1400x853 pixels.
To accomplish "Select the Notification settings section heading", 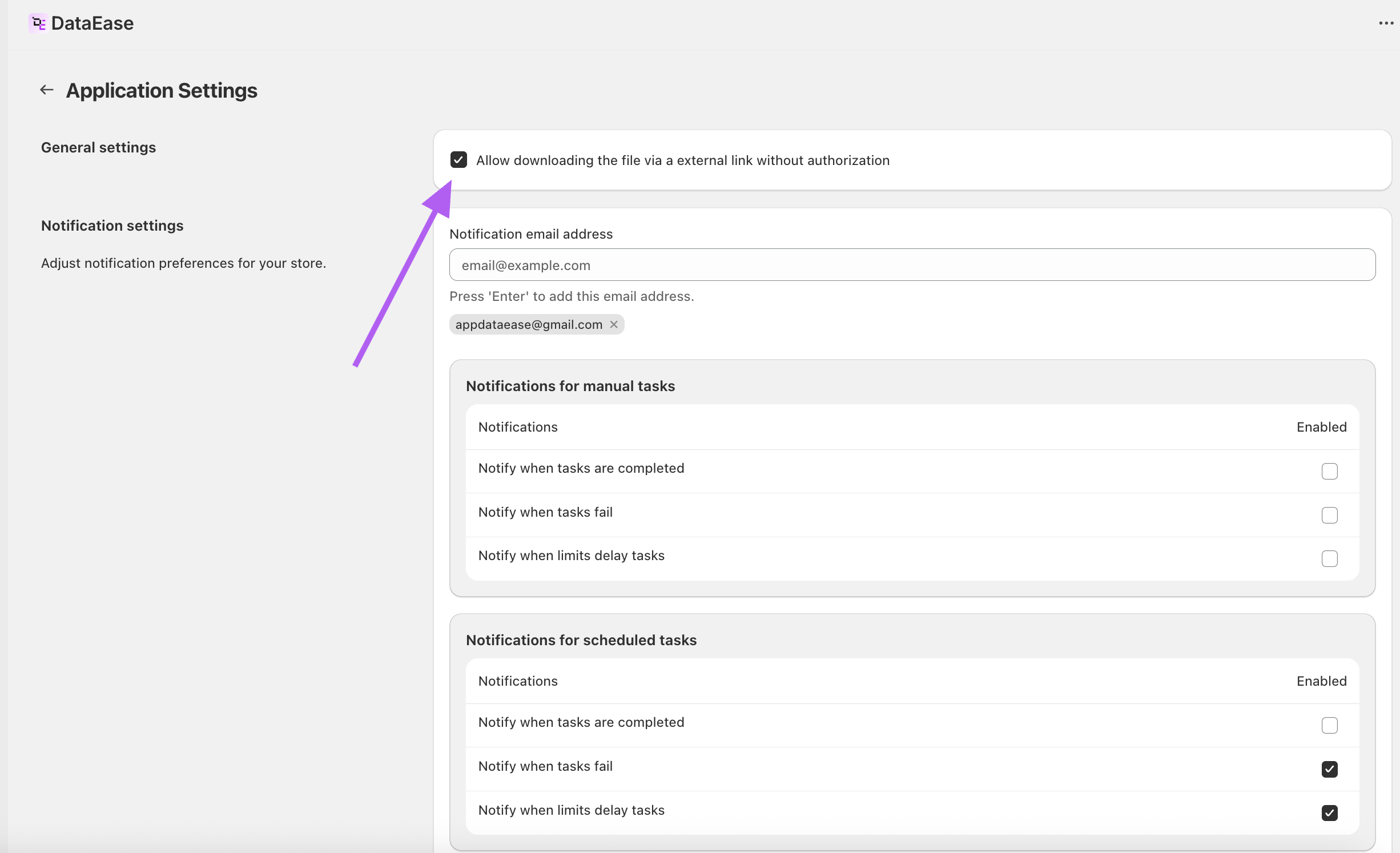I will coord(112,226).
